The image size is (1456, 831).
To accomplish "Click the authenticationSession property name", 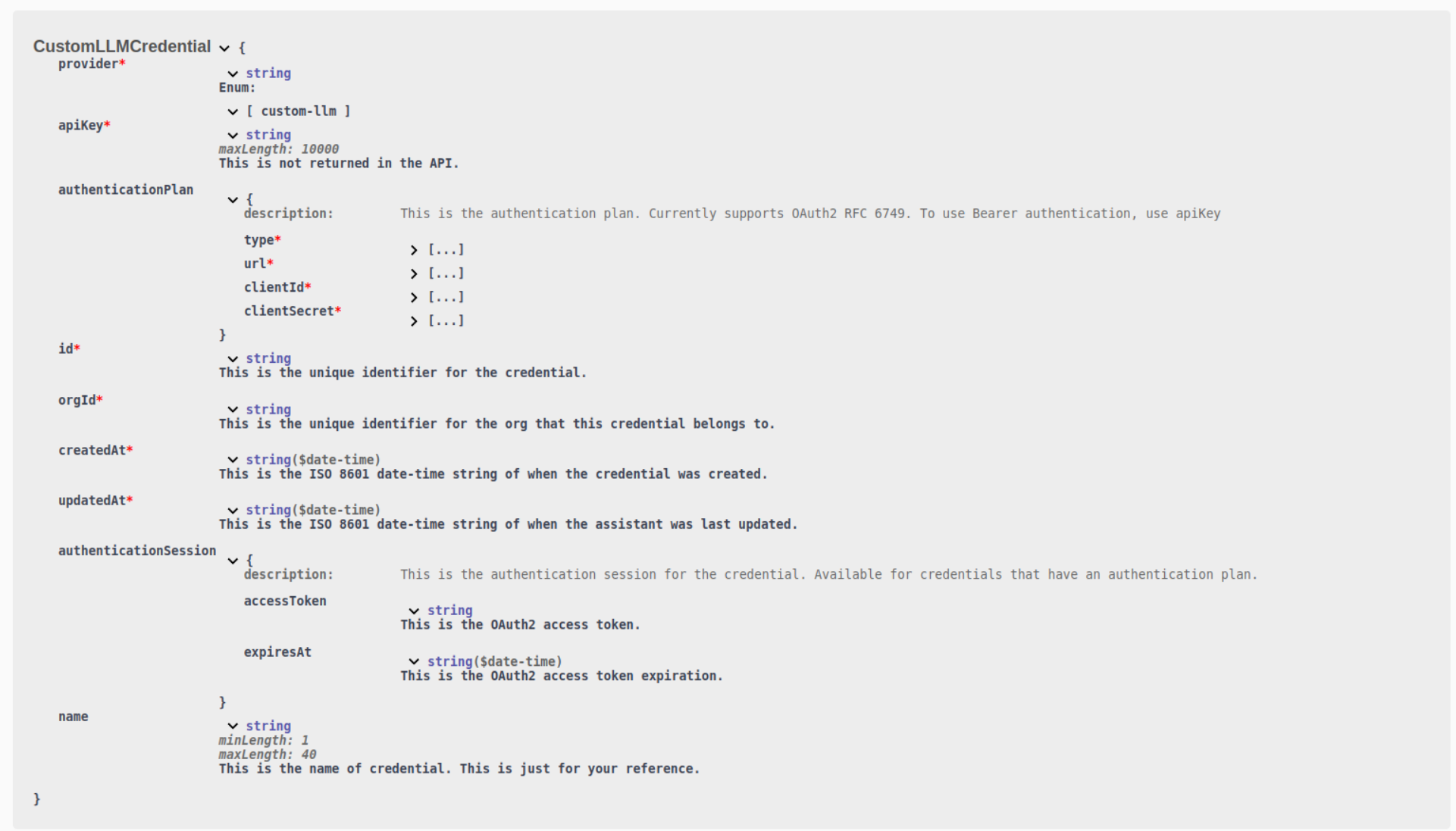I will click(137, 551).
